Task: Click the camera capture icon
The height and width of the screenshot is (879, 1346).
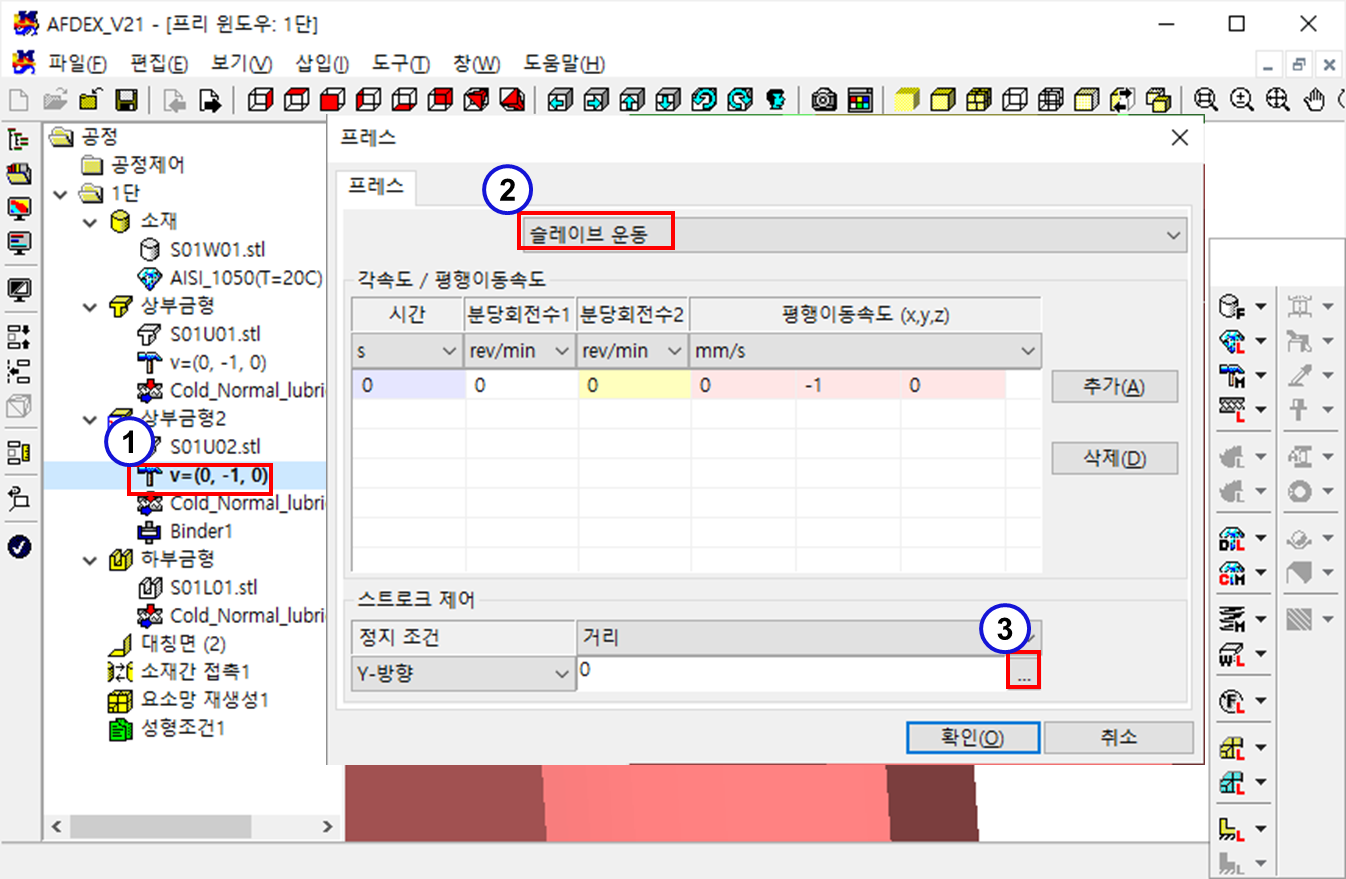Action: point(824,100)
